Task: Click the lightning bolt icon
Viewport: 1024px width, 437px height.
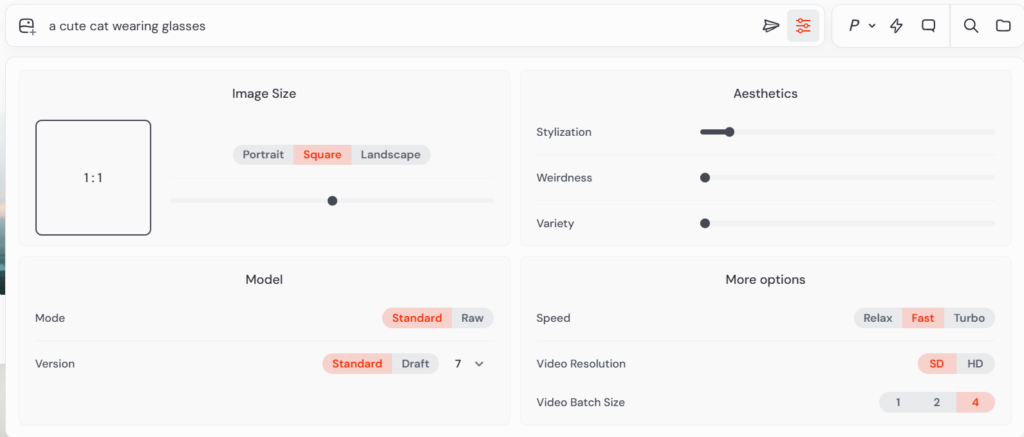Action: point(896,26)
